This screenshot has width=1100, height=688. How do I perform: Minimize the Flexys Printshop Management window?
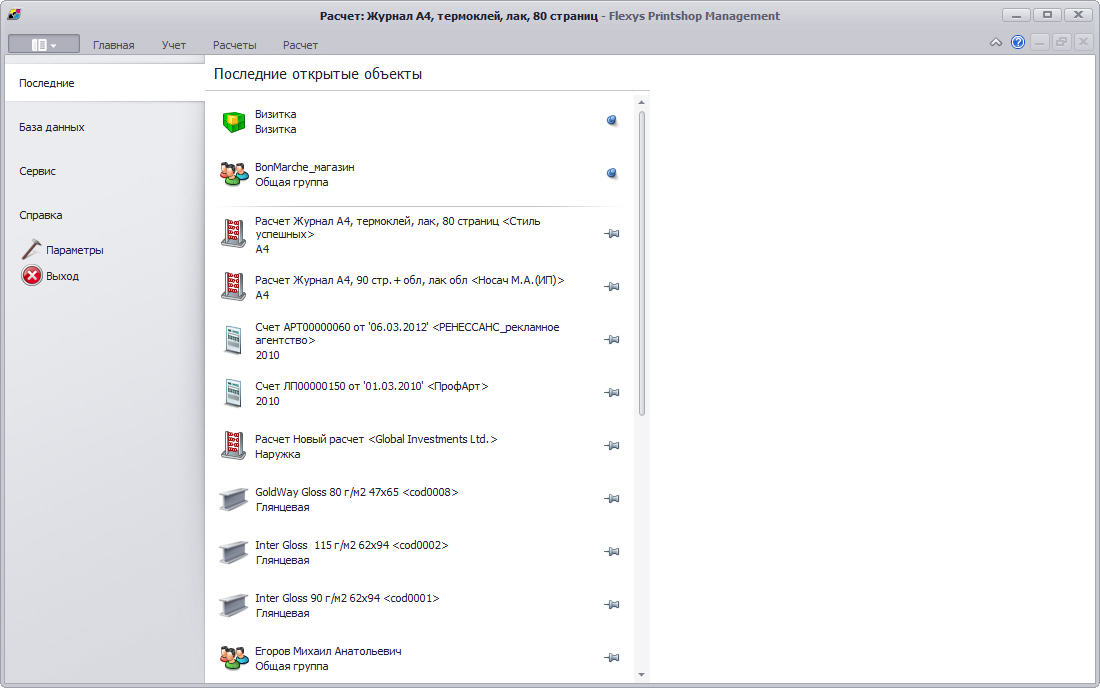(1016, 15)
